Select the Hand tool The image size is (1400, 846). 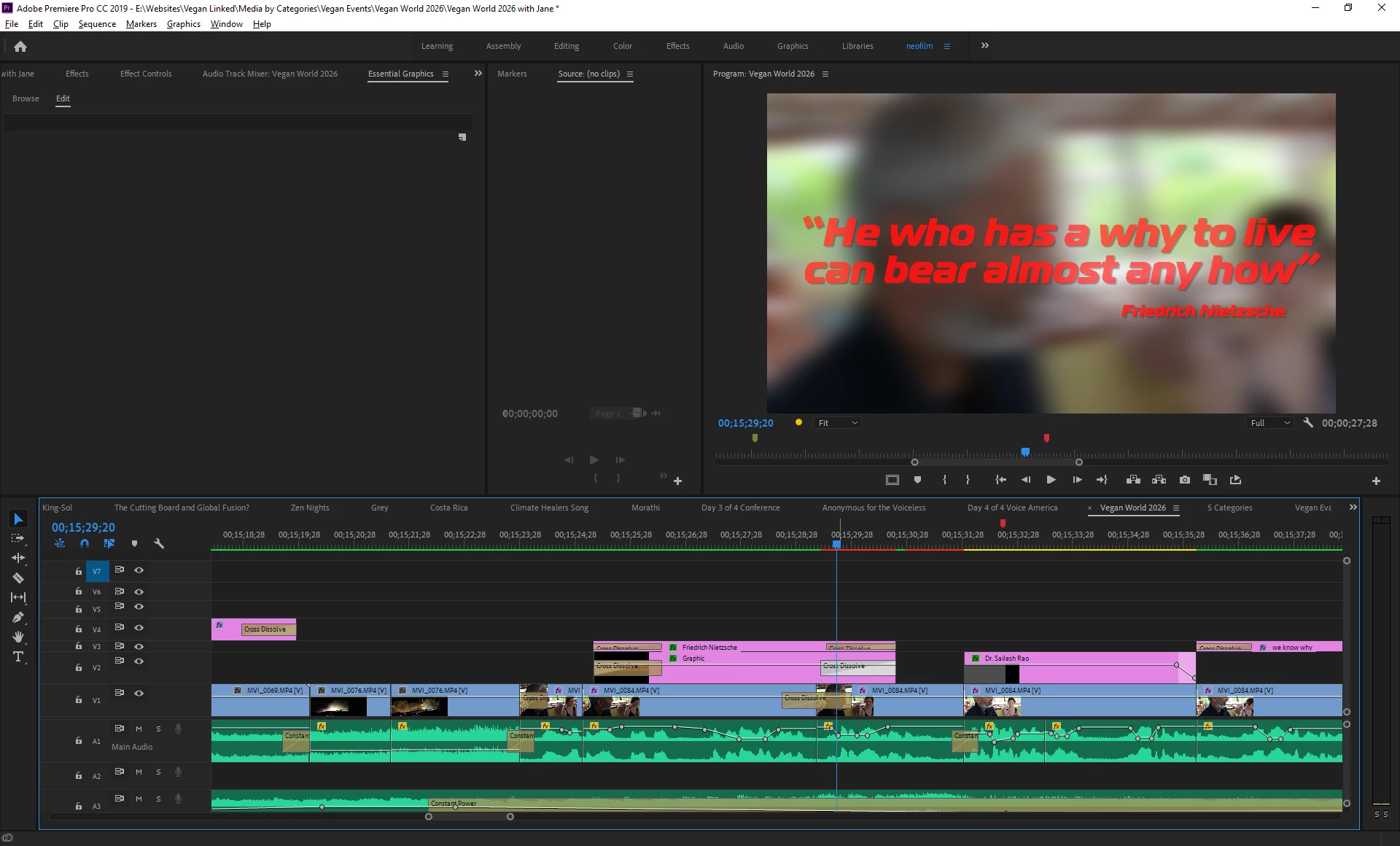coord(18,637)
